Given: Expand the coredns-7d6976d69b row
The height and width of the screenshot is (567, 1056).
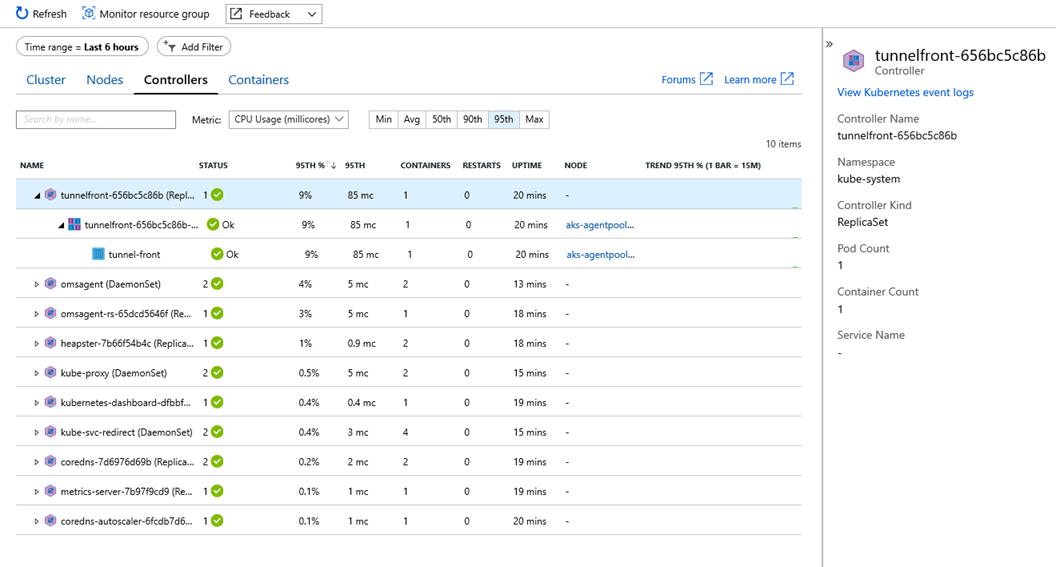Looking at the screenshot, I should [x=36, y=462].
